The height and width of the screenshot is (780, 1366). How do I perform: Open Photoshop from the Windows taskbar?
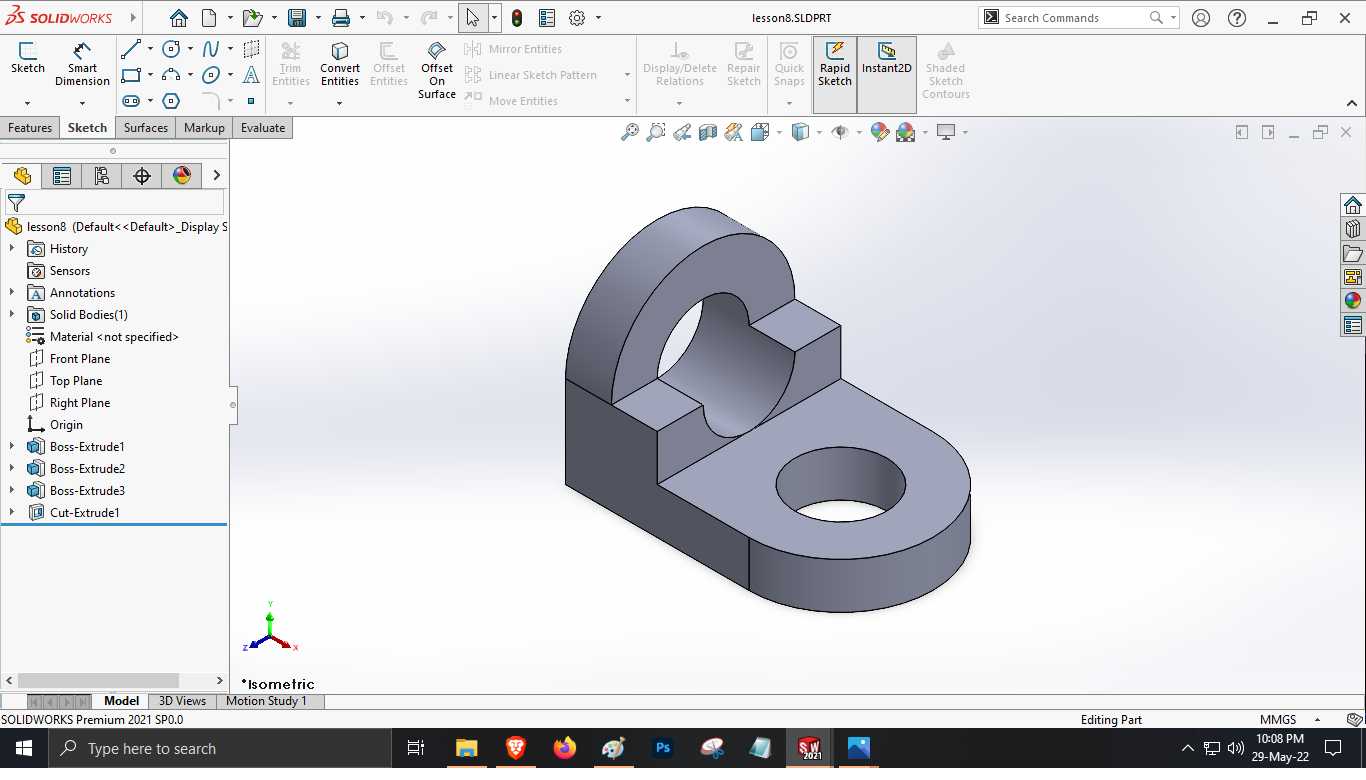point(662,748)
